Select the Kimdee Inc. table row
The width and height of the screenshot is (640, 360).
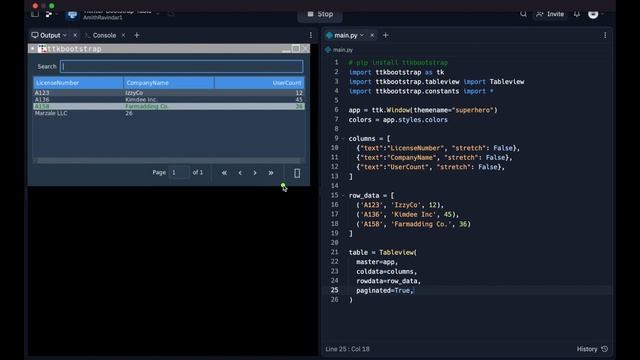(x=169, y=100)
